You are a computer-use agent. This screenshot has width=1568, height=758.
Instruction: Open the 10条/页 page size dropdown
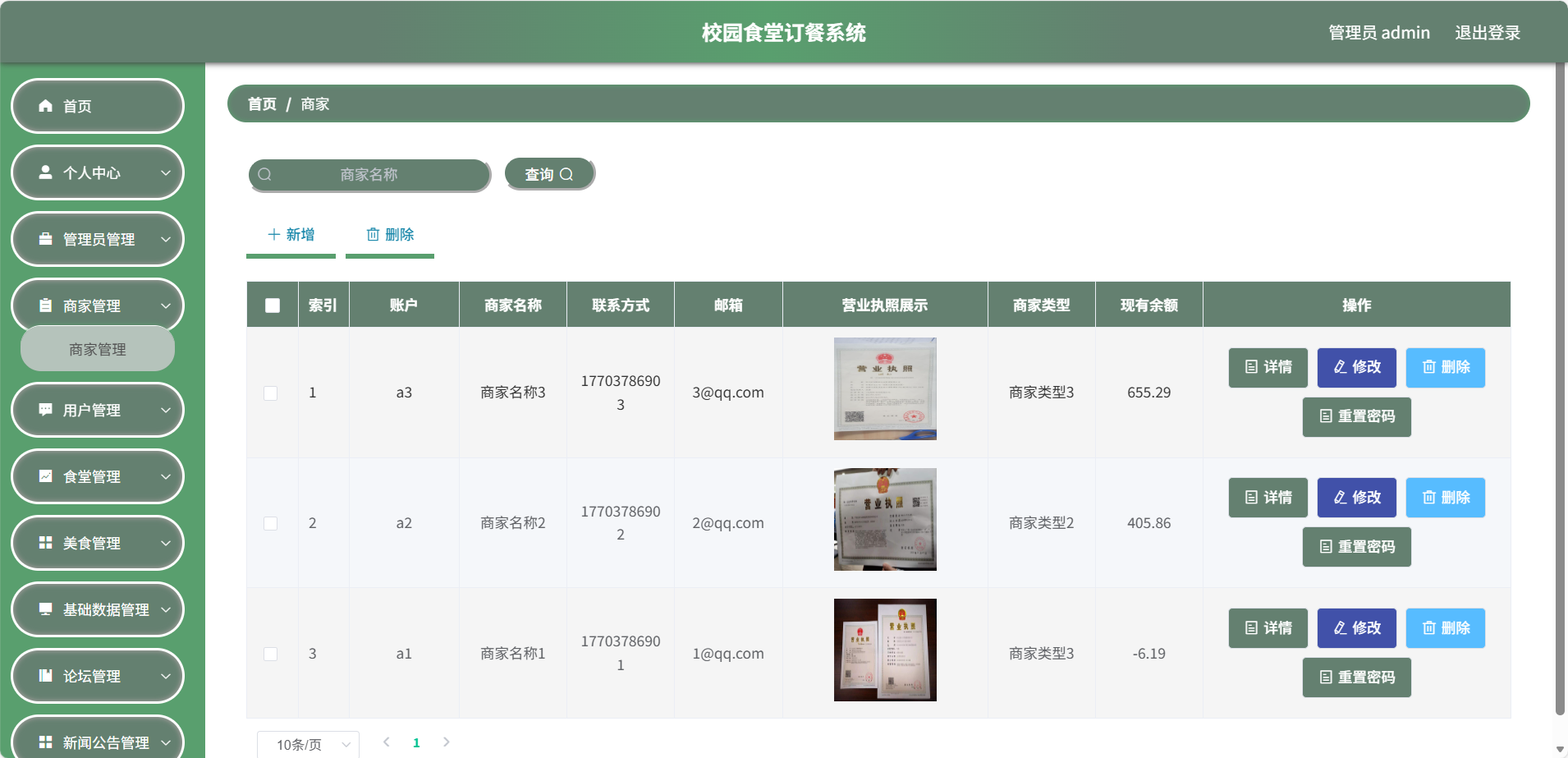(308, 744)
